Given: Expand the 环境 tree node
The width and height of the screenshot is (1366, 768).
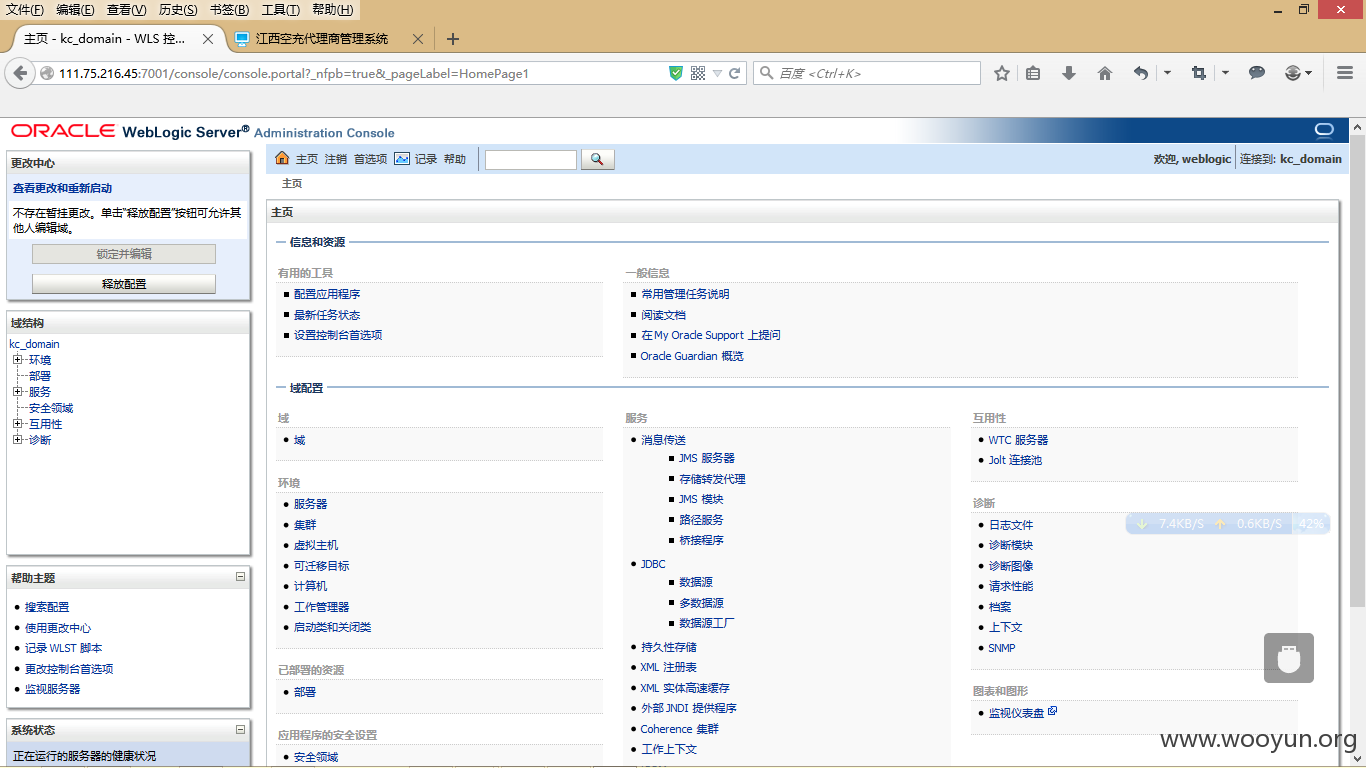Looking at the screenshot, I should (17, 360).
